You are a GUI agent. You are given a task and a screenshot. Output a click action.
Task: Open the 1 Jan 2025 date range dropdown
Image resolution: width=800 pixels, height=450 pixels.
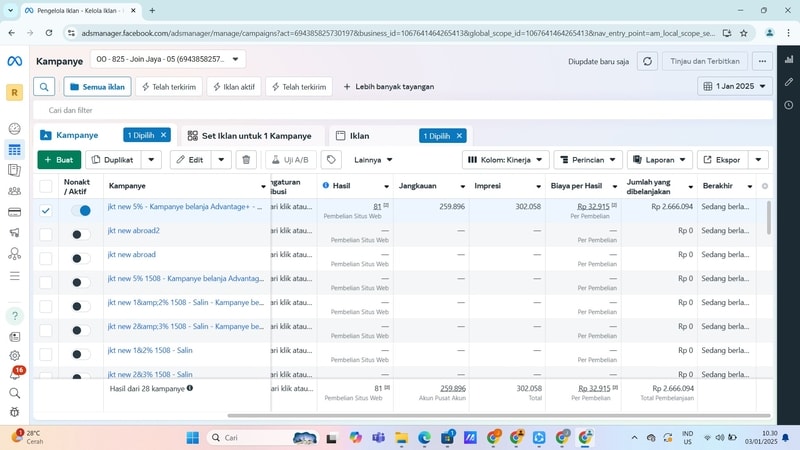tap(735, 86)
